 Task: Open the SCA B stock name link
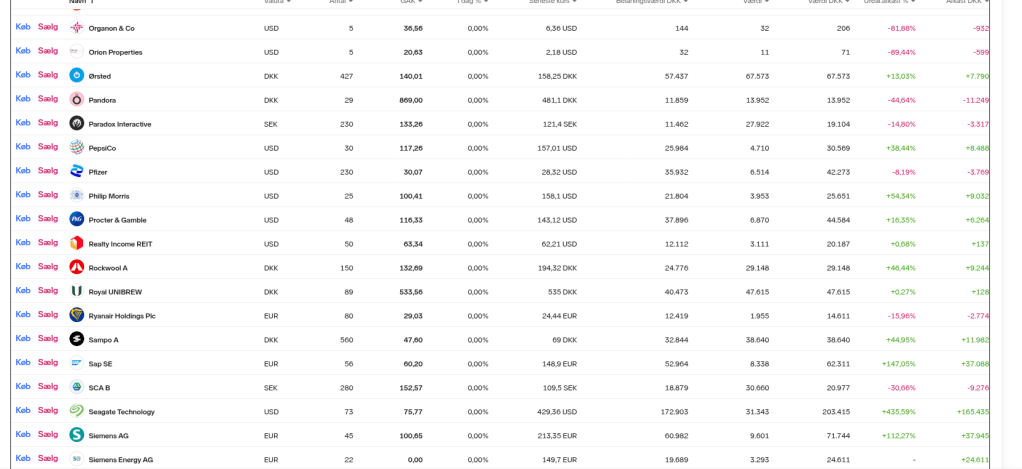tap(99, 388)
